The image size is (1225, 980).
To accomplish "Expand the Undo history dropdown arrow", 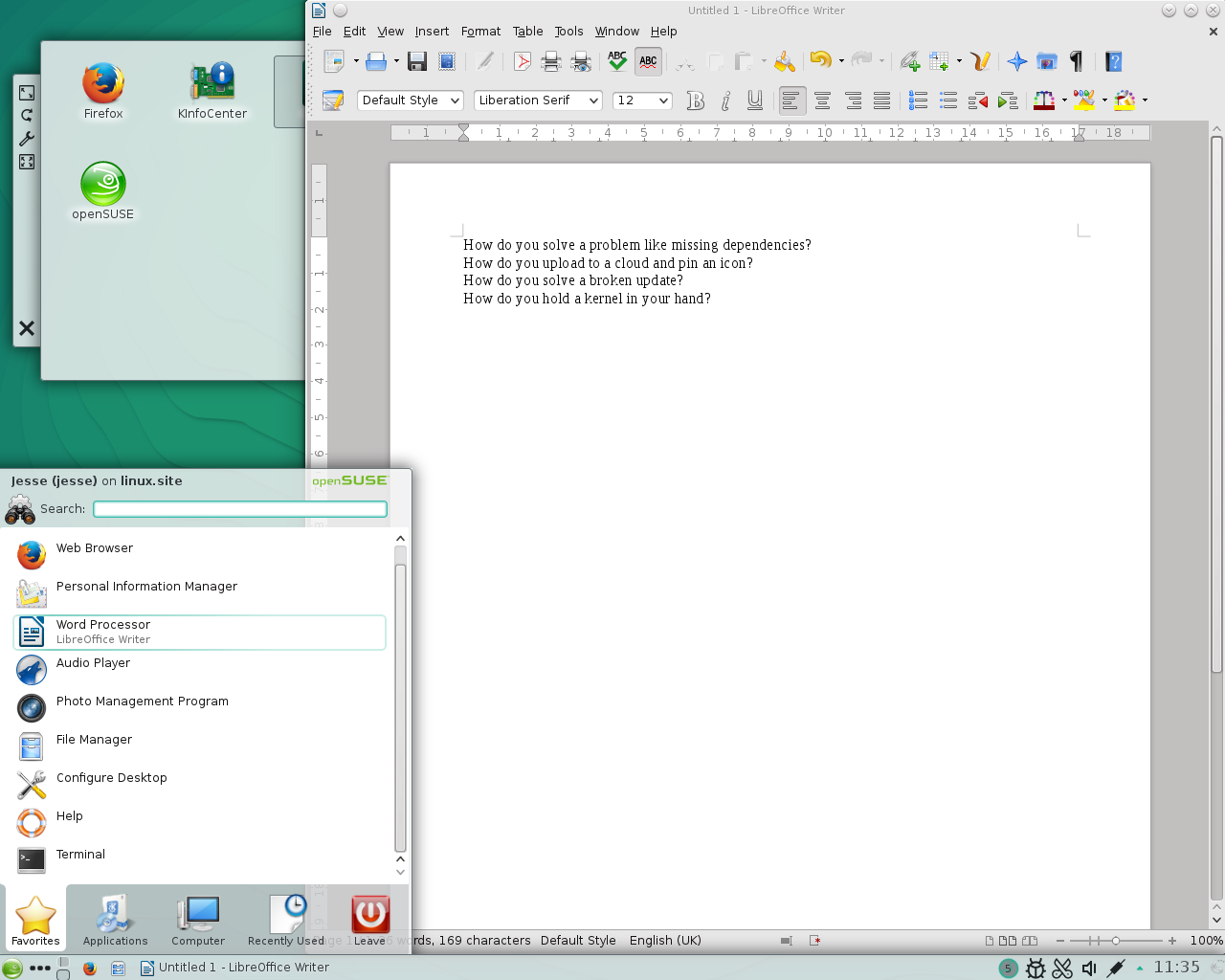I will coord(841,61).
